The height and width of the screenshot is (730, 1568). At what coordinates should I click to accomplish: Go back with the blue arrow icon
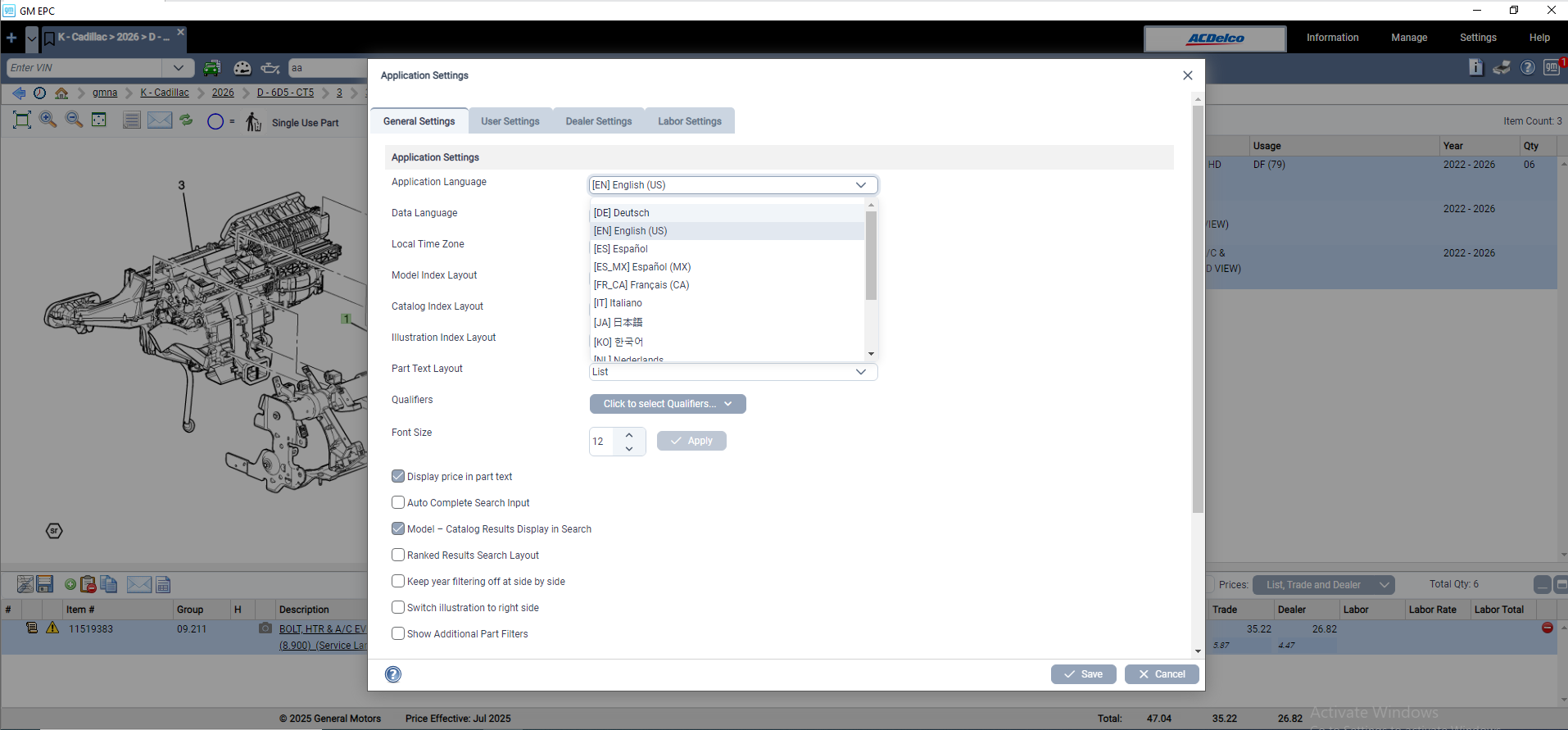pos(19,93)
